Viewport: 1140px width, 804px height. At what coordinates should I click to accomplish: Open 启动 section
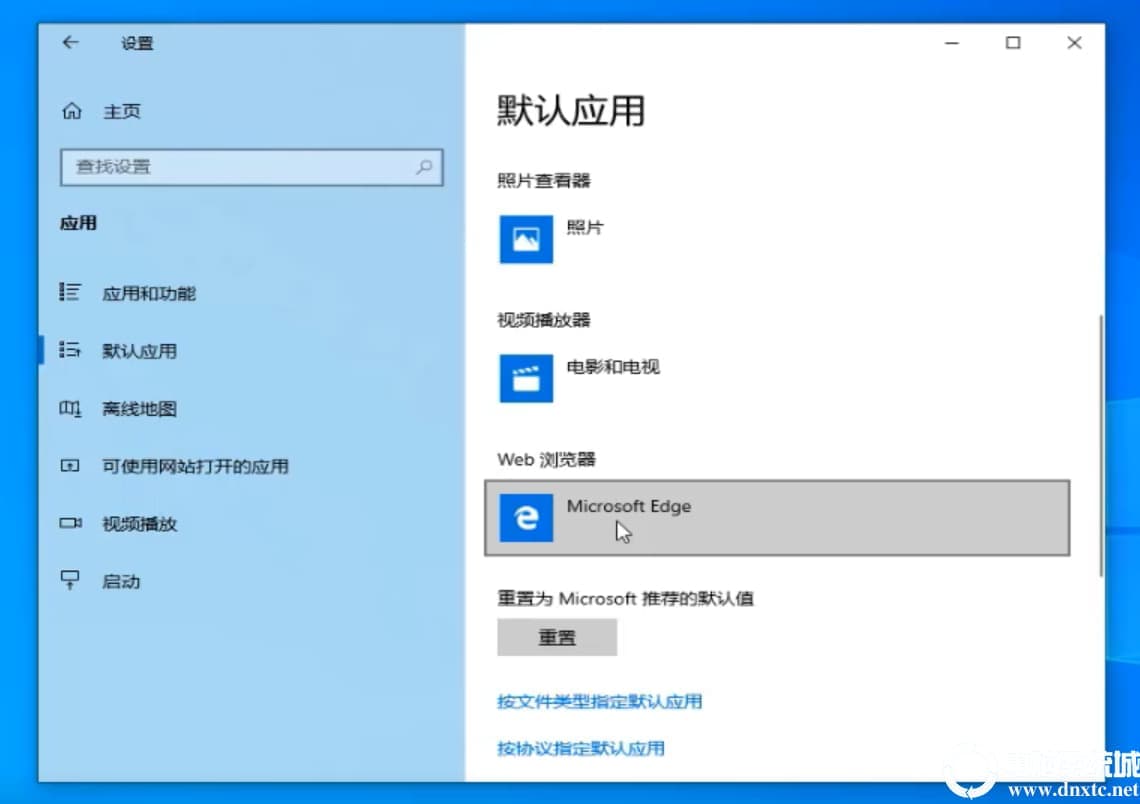point(121,582)
